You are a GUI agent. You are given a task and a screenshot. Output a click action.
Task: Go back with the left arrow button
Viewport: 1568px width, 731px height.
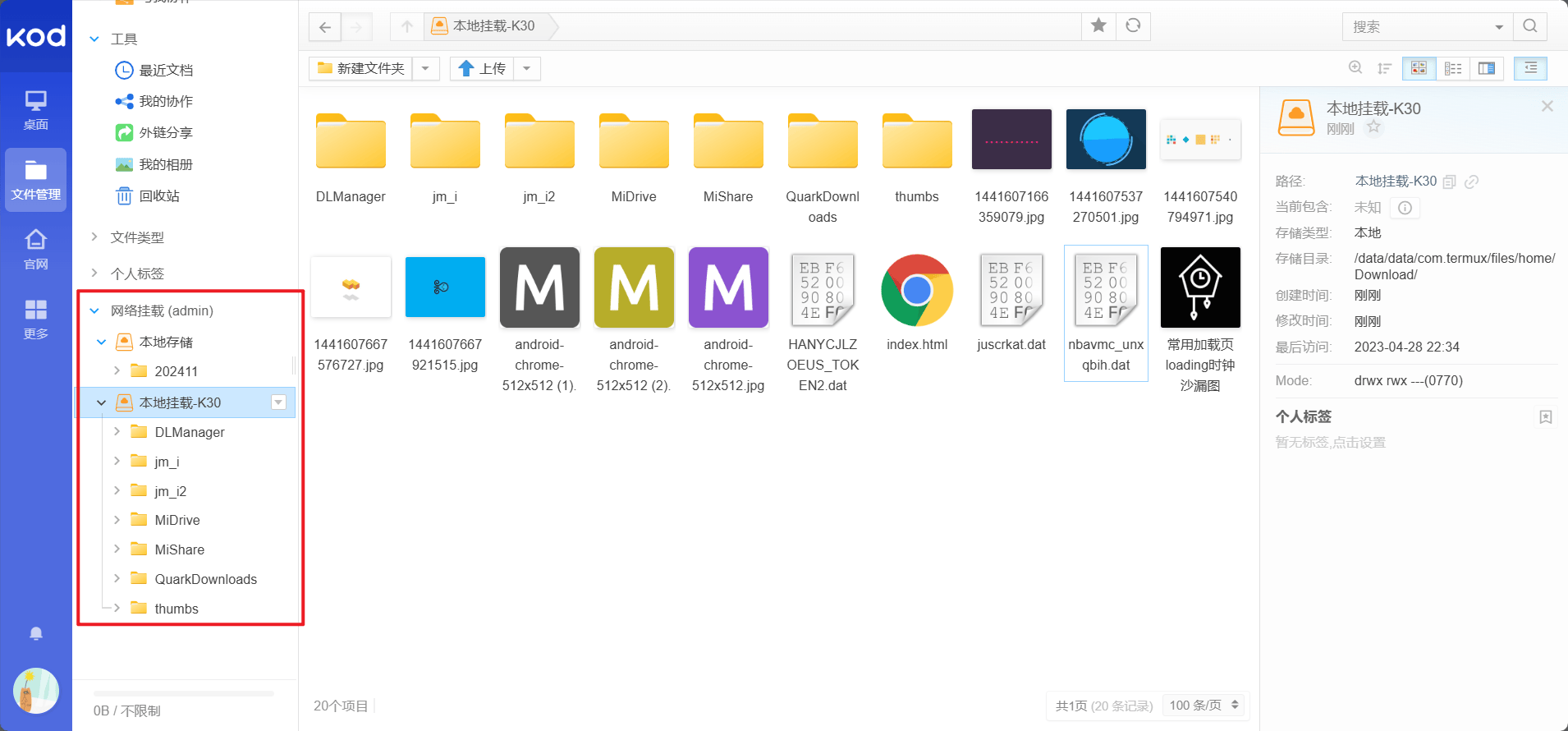[x=325, y=27]
